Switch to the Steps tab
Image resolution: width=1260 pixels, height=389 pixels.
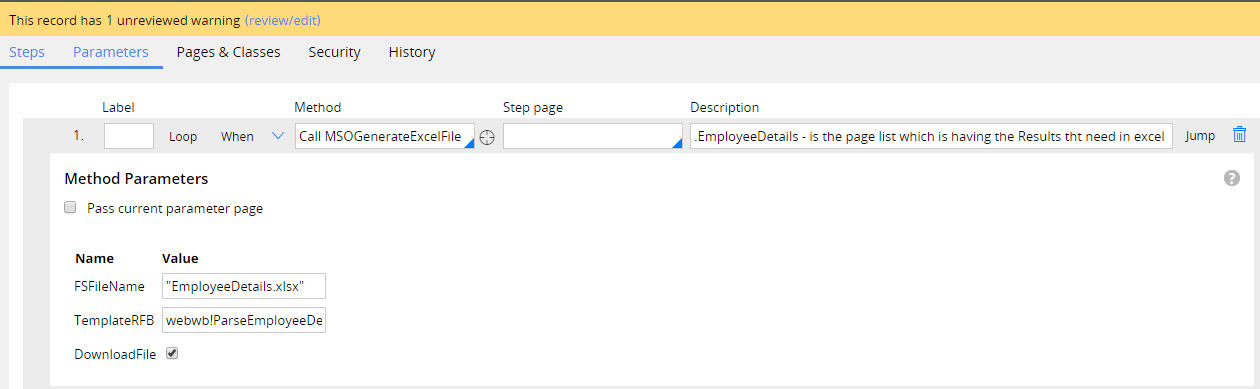(x=27, y=52)
